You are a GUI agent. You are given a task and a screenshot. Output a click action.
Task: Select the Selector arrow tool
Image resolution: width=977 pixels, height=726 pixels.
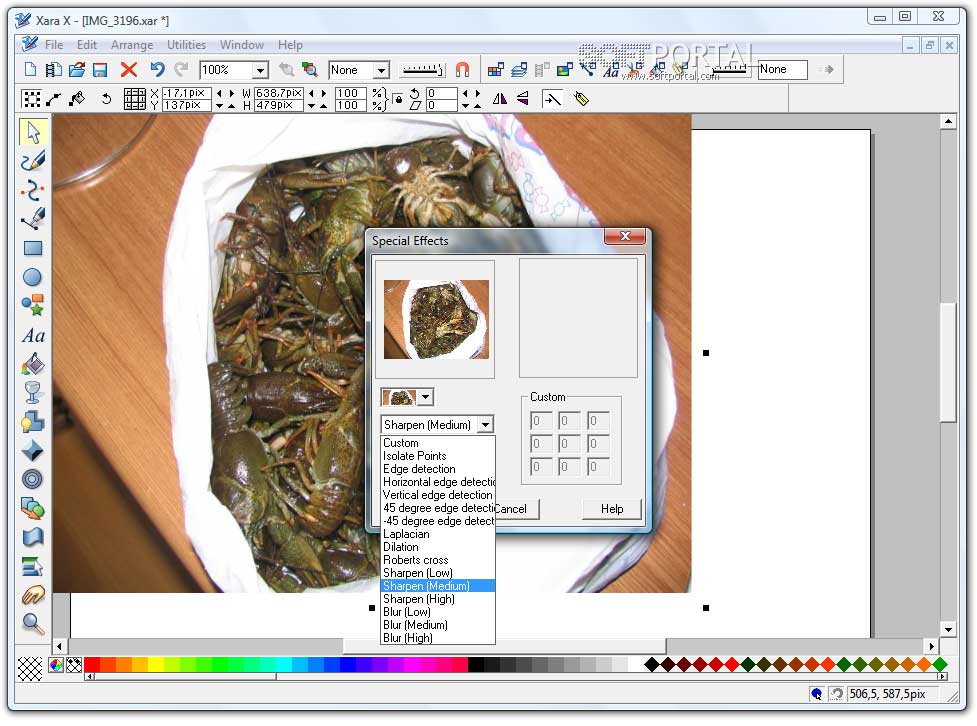(32, 132)
